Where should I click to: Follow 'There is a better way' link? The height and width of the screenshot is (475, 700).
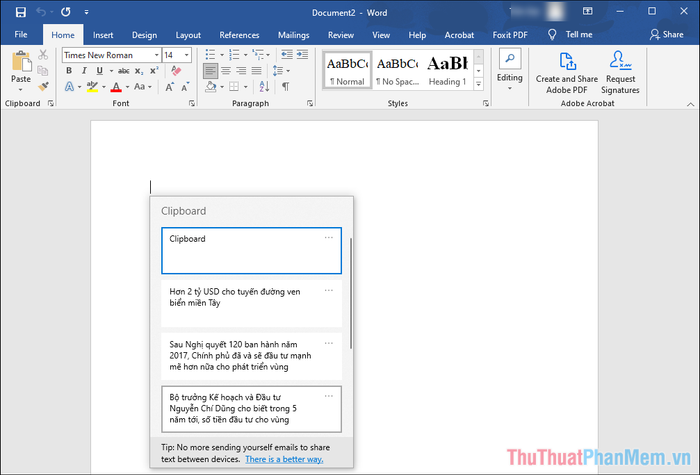coord(284,459)
